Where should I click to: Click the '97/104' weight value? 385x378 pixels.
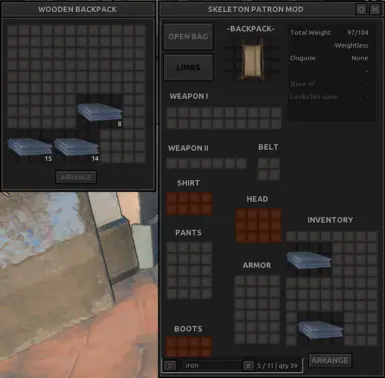(x=358, y=33)
